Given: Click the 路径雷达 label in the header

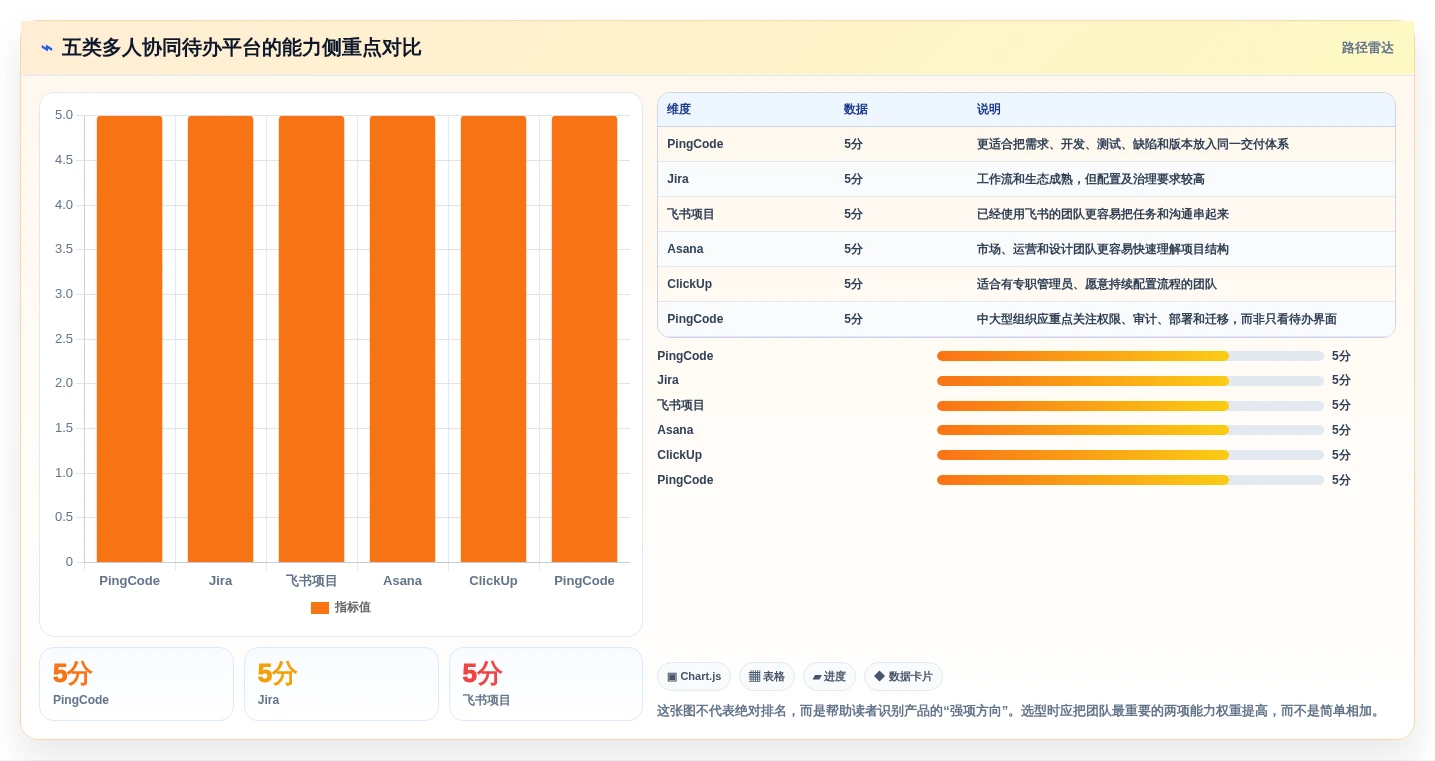Looking at the screenshot, I should pos(1368,48).
